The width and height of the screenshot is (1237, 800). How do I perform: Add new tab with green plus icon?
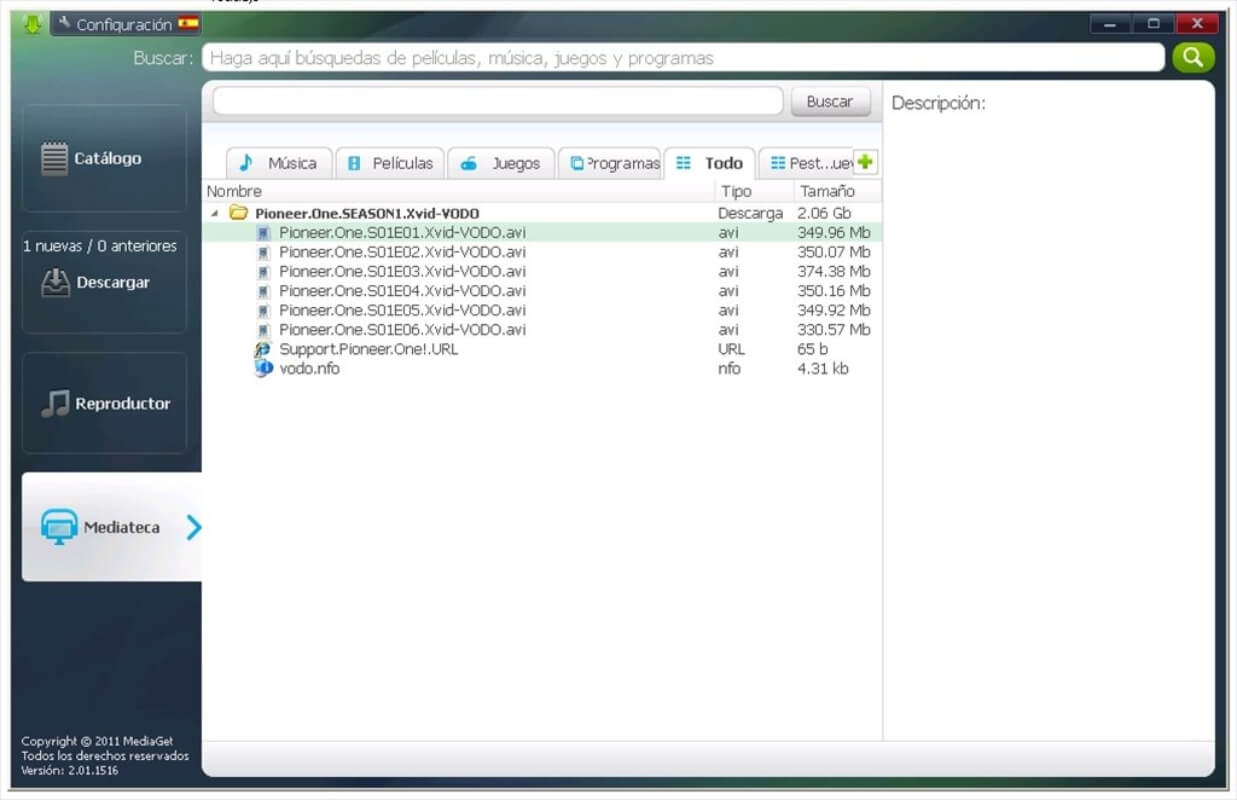click(866, 162)
